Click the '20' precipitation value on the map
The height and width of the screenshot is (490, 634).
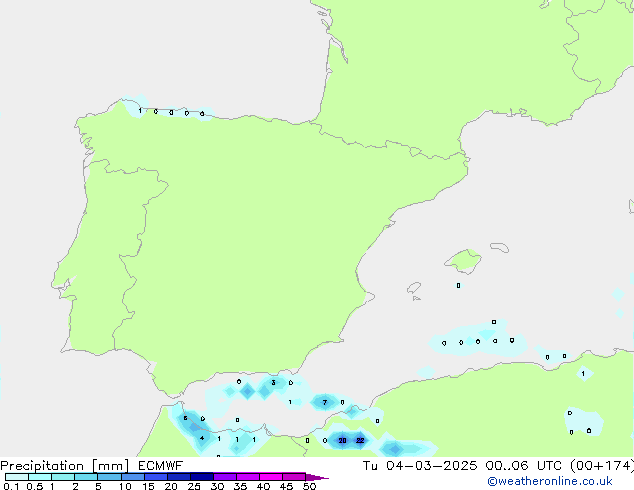point(342,440)
